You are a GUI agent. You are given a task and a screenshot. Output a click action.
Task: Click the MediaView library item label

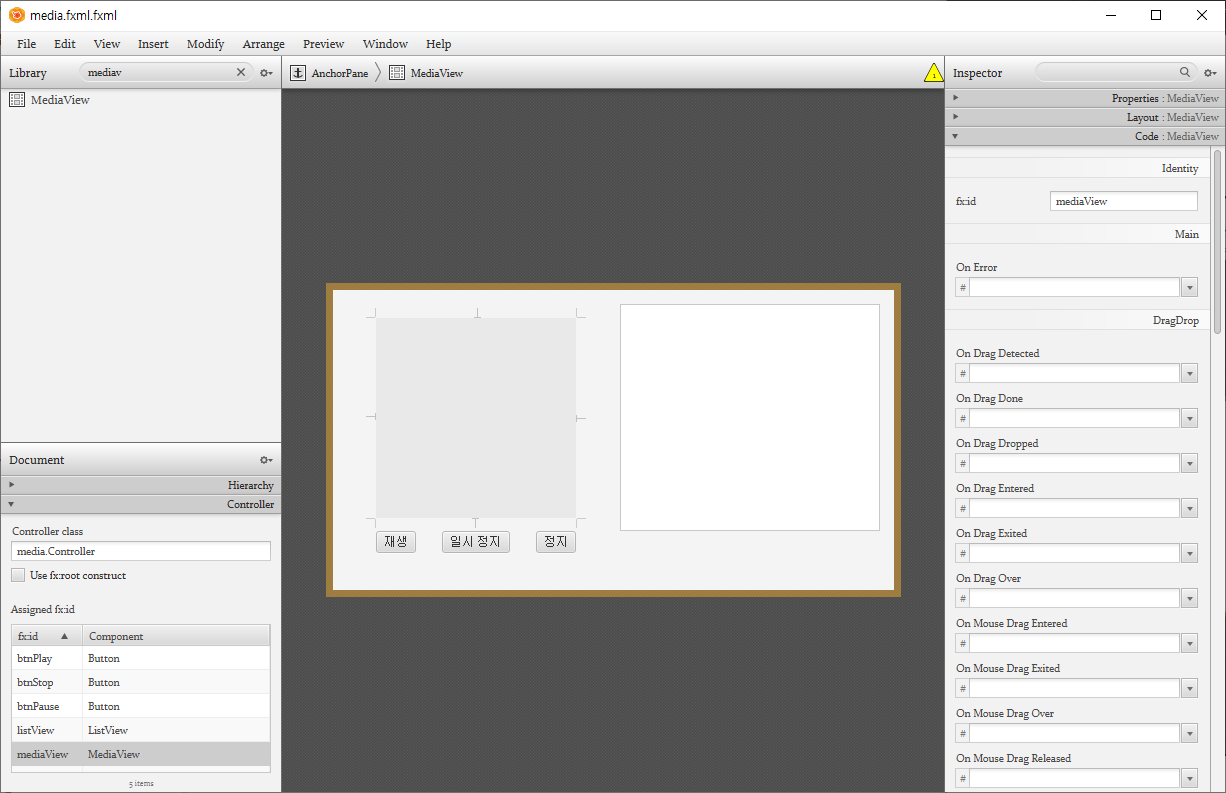point(60,100)
